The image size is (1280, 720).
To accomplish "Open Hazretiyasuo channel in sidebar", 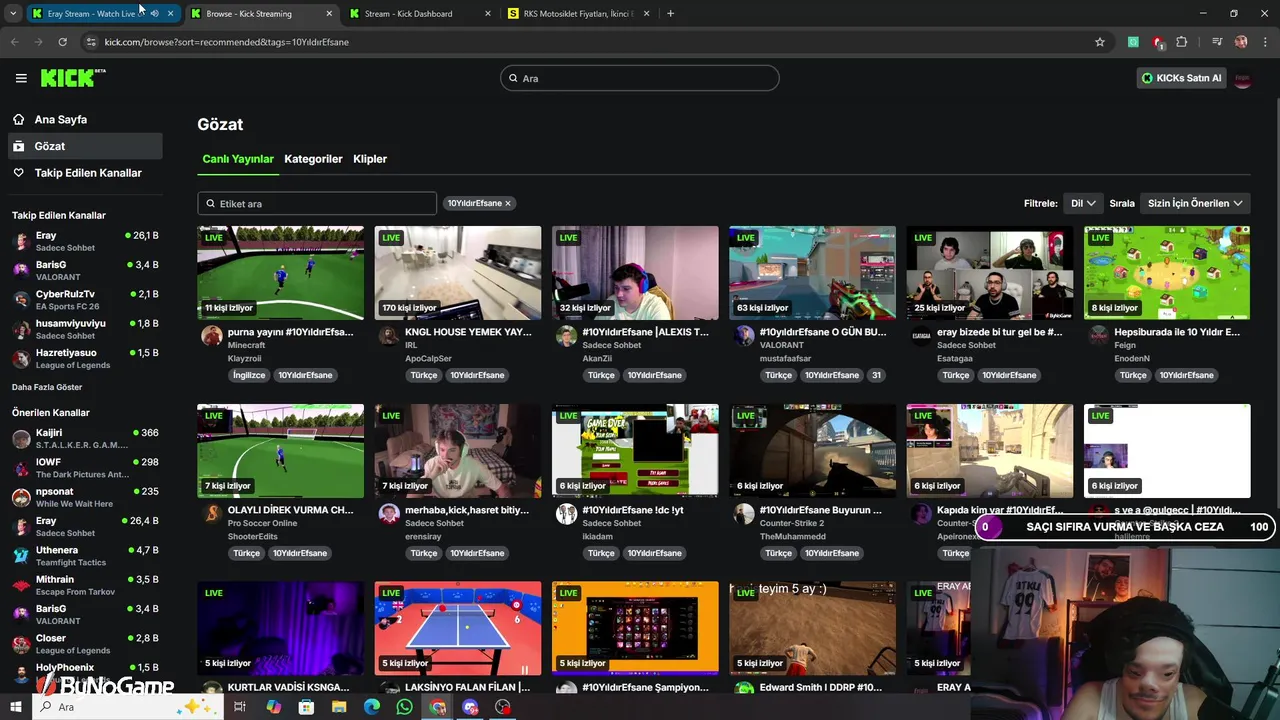I will [85, 358].
